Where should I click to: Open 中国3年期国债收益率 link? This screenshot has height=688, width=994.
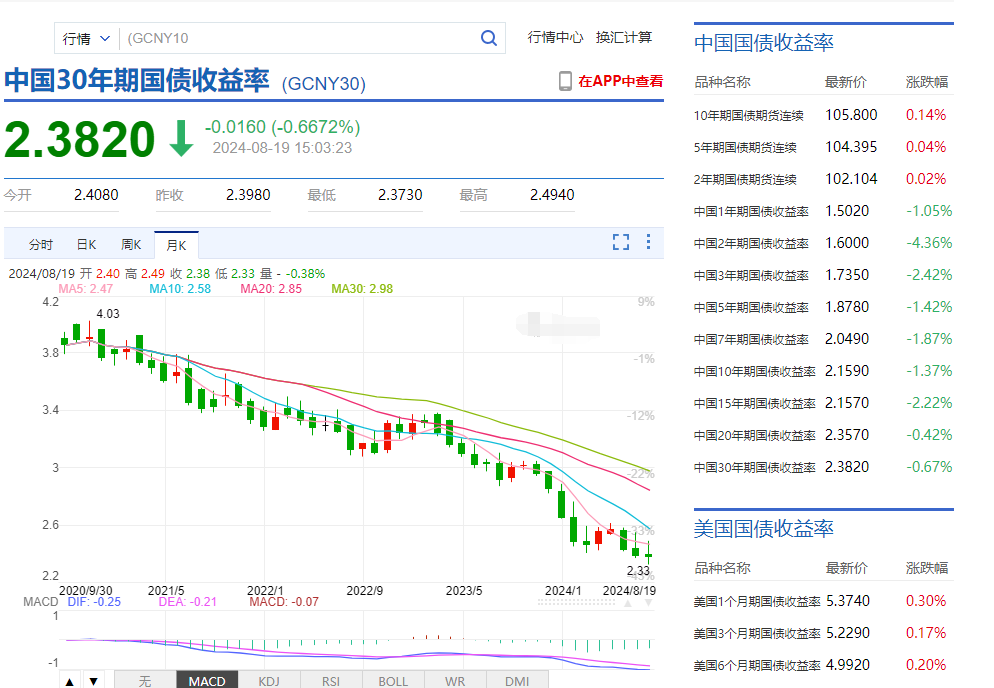751,275
